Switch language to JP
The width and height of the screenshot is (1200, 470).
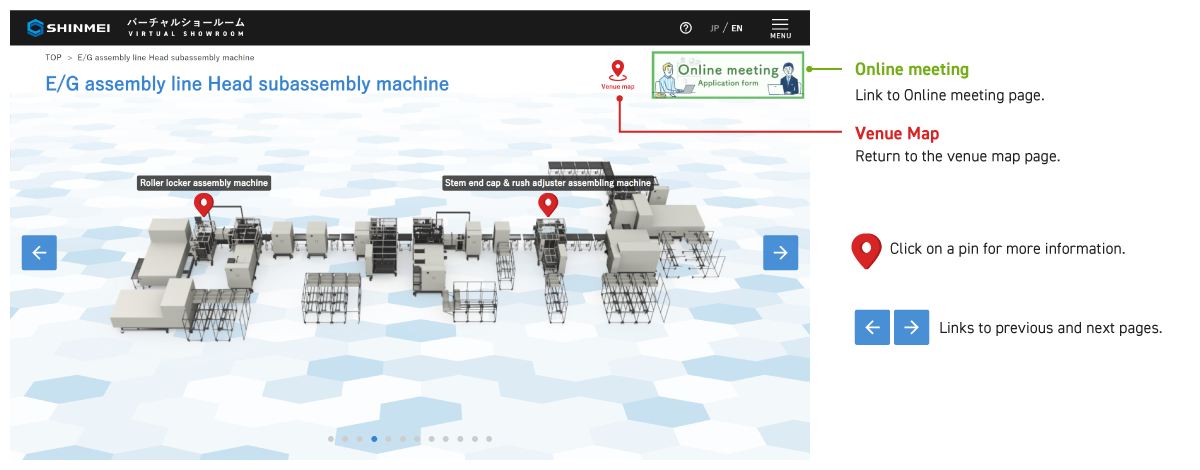click(714, 28)
